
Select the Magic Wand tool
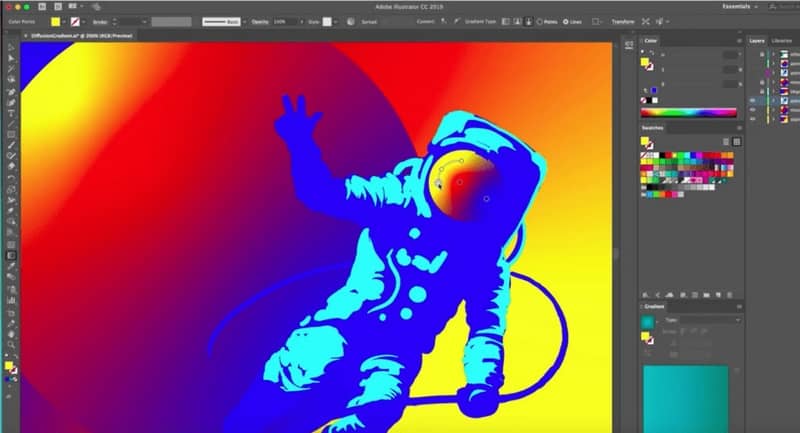coord(11,69)
